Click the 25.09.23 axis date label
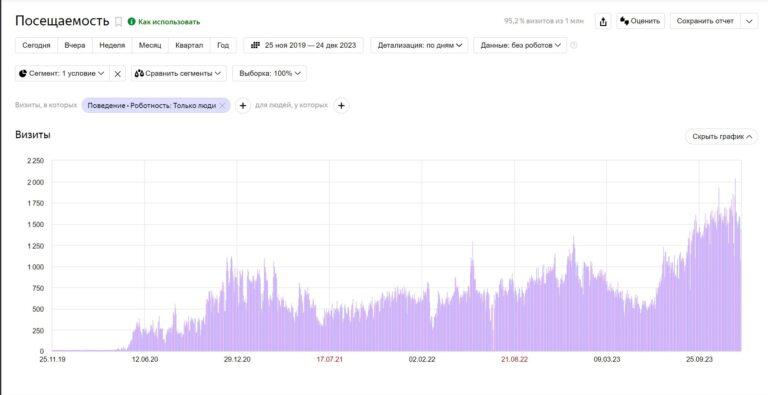The height and width of the screenshot is (395, 768). coord(699,360)
